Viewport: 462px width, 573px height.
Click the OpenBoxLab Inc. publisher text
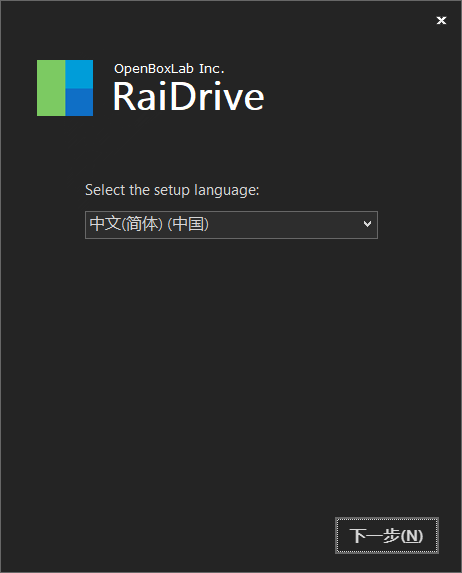[x=169, y=69]
